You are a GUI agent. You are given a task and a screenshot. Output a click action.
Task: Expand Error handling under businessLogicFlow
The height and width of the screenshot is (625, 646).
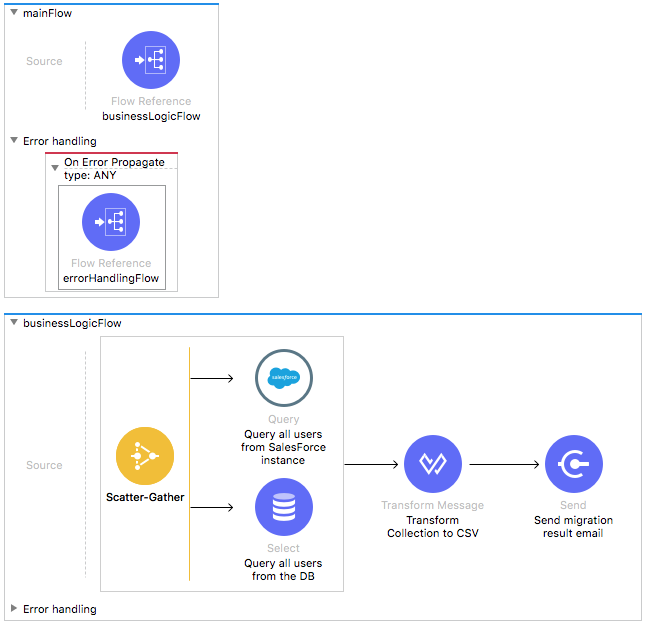[x=14, y=608]
